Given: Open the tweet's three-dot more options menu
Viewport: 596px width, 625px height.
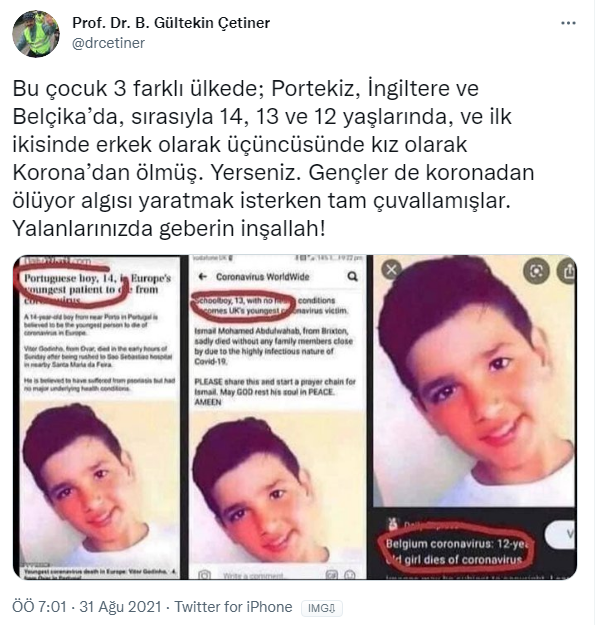Looking at the screenshot, I should coord(568,23).
